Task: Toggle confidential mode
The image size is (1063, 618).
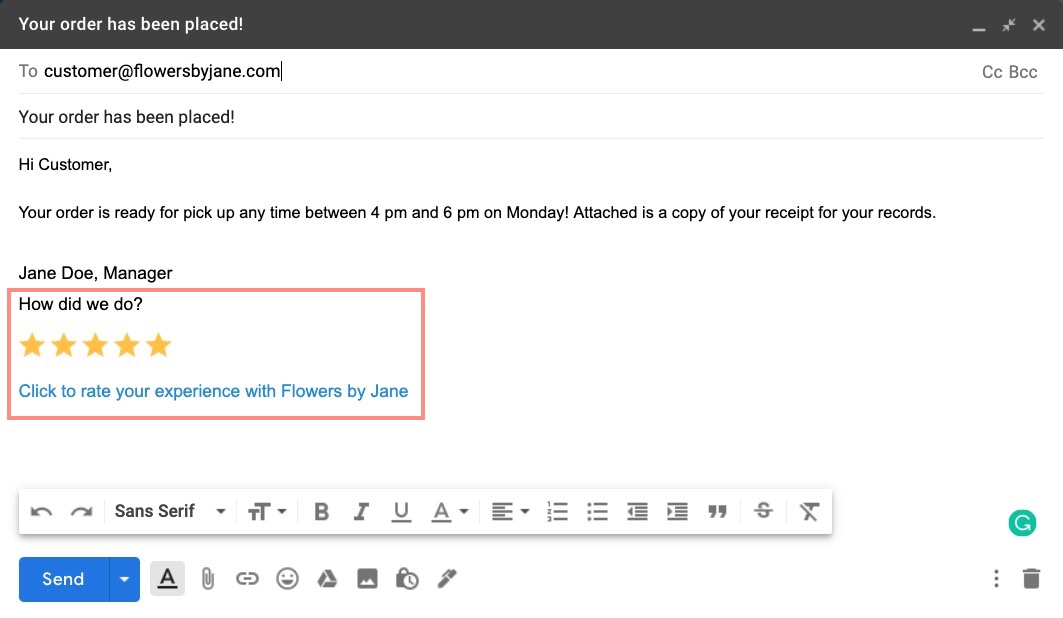Action: (407, 579)
